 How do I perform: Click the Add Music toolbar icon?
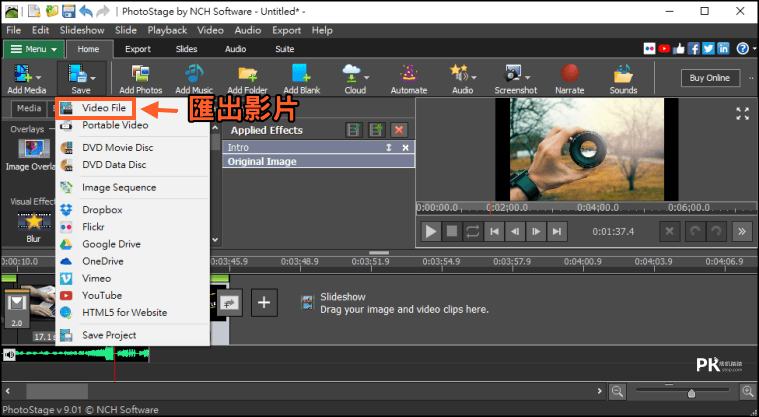(194, 74)
